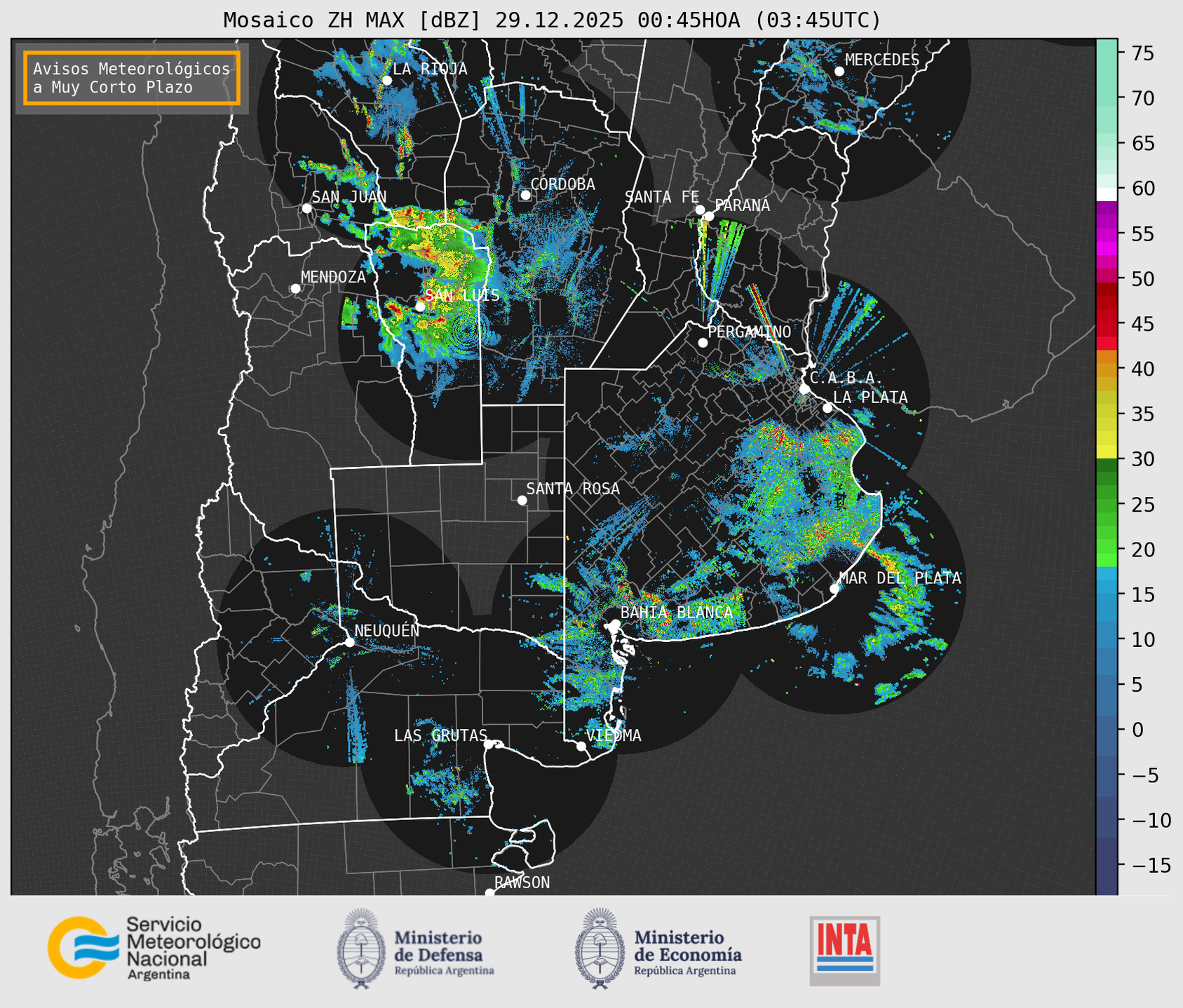
Task: Click the 40 dBZ value on the color scale
Action: pos(1142,369)
